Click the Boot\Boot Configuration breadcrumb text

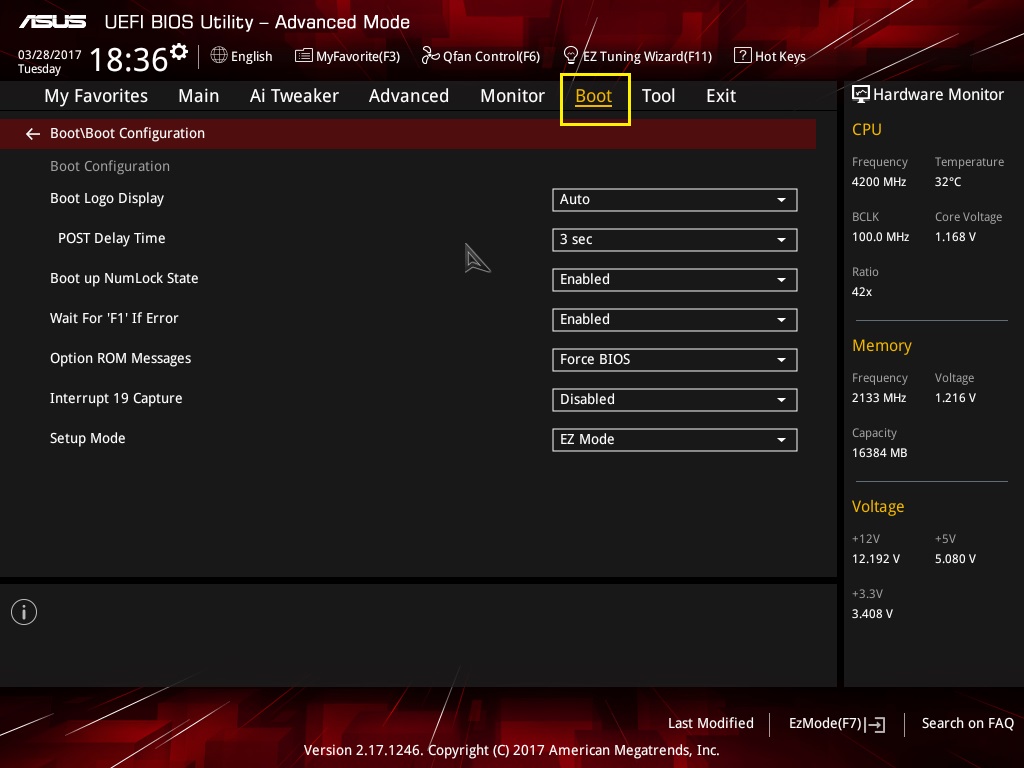click(127, 133)
